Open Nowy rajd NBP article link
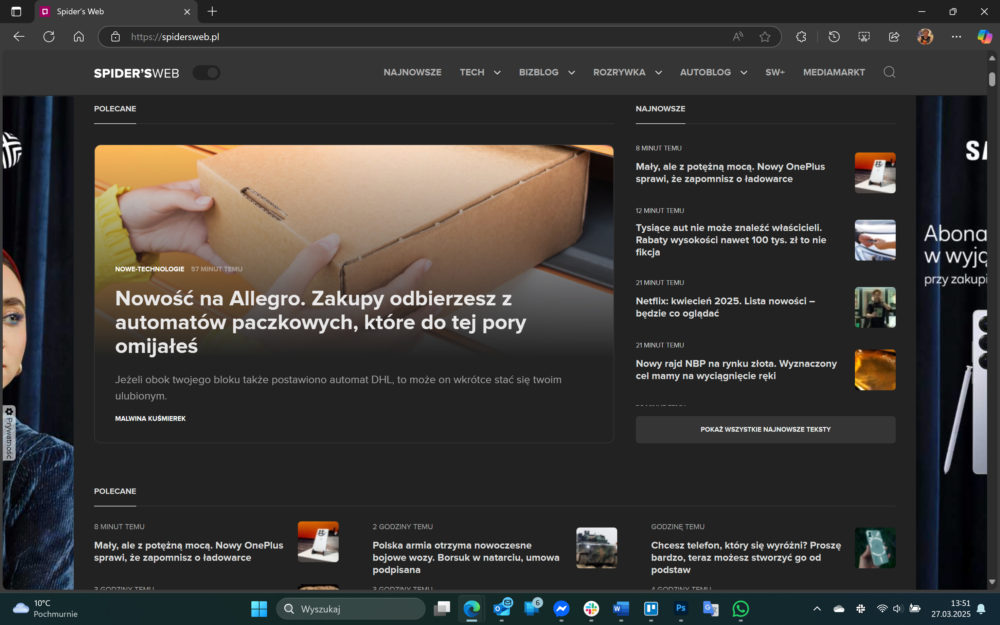This screenshot has height=625, width=1000. (x=736, y=369)
